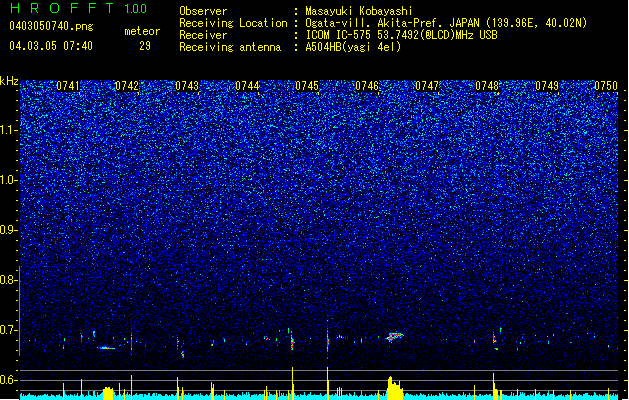
Task: Click the Receiving antenna label
Action: tap(230, 47)
